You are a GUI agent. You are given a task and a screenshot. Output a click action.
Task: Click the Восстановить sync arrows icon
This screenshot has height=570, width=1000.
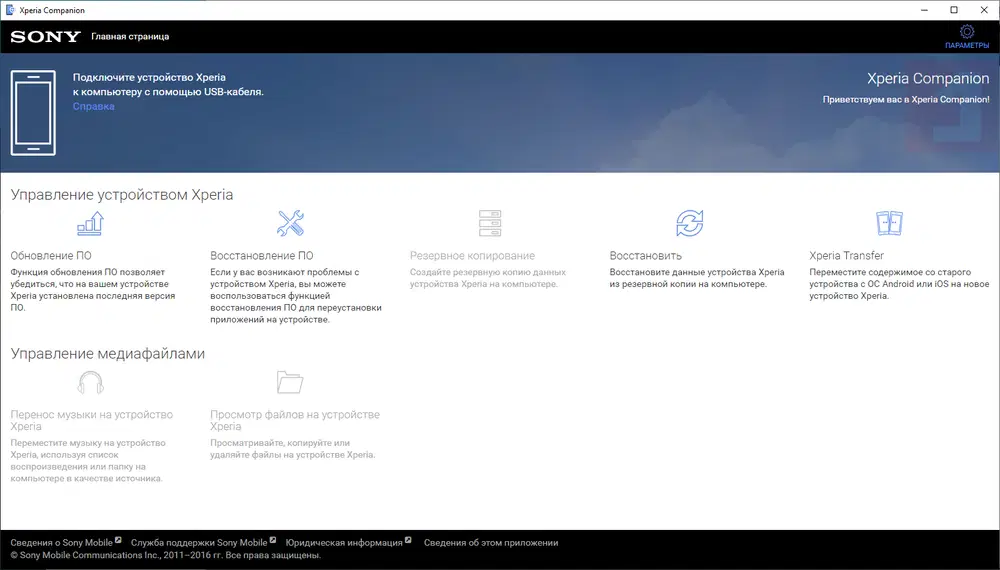click(689, 223)
